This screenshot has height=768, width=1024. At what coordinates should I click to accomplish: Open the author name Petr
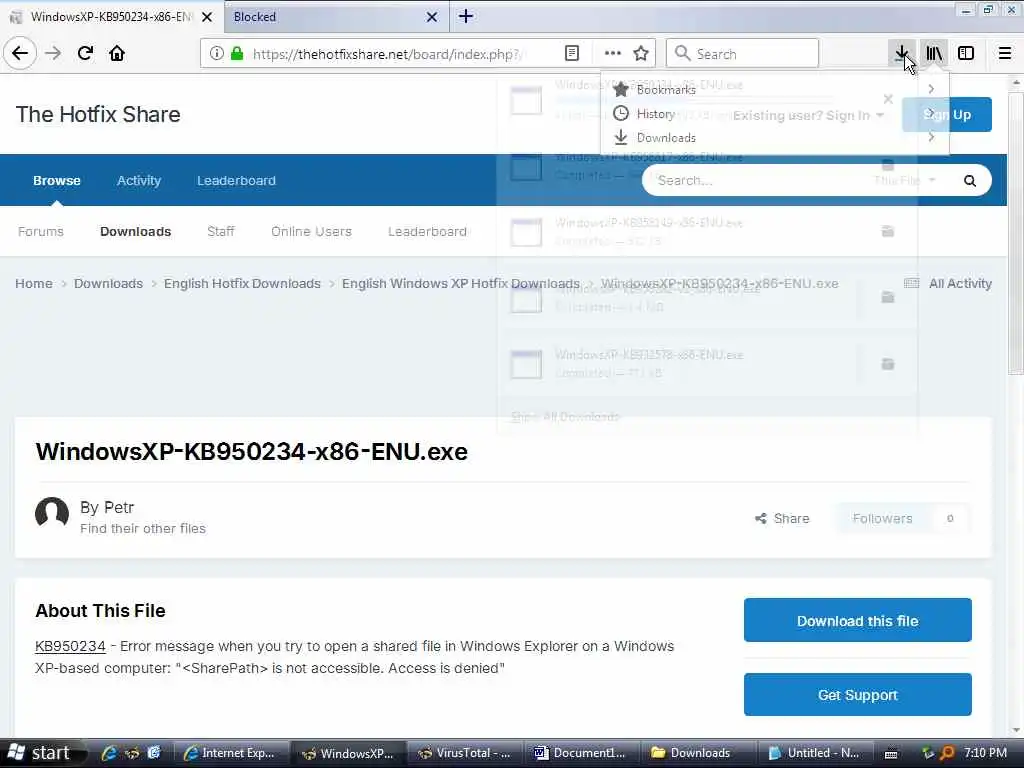[119, 507]
